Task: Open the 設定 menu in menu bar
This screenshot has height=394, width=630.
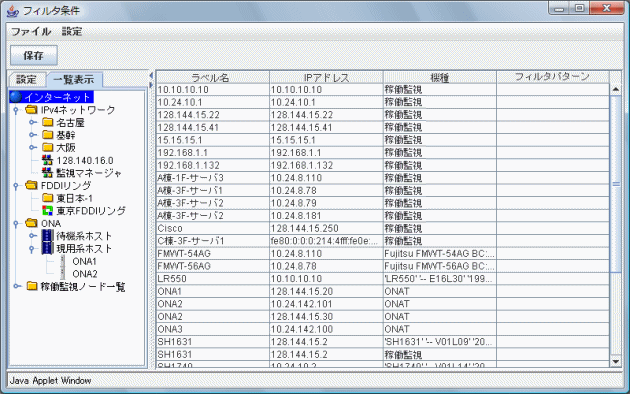Action: coord(72,31)
